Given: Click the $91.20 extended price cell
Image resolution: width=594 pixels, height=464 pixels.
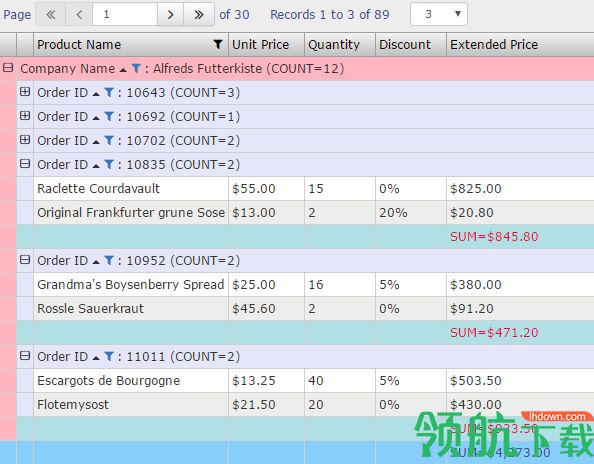Looking at the screenshot, I should (521, 309).
